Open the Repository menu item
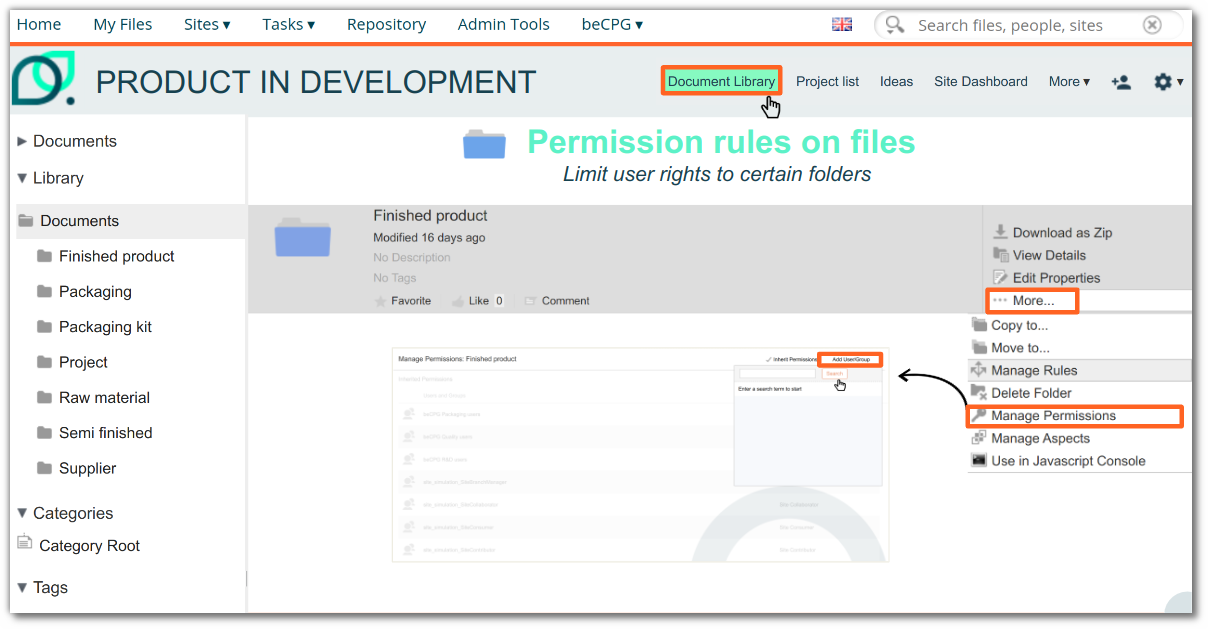This screenshot has height=629, width=1208. [x=386, y=25]
